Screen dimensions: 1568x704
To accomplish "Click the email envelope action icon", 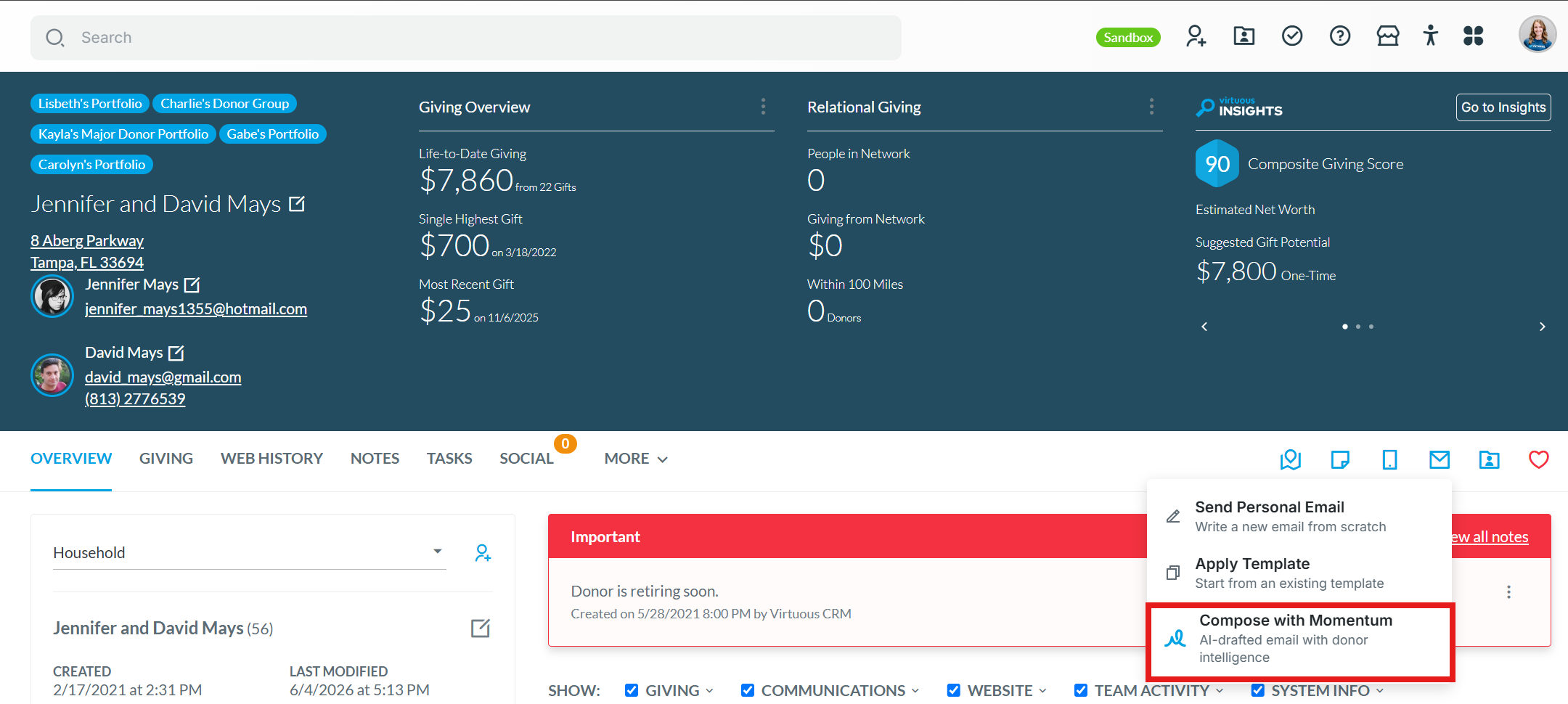I will [x=1440, y=459].
